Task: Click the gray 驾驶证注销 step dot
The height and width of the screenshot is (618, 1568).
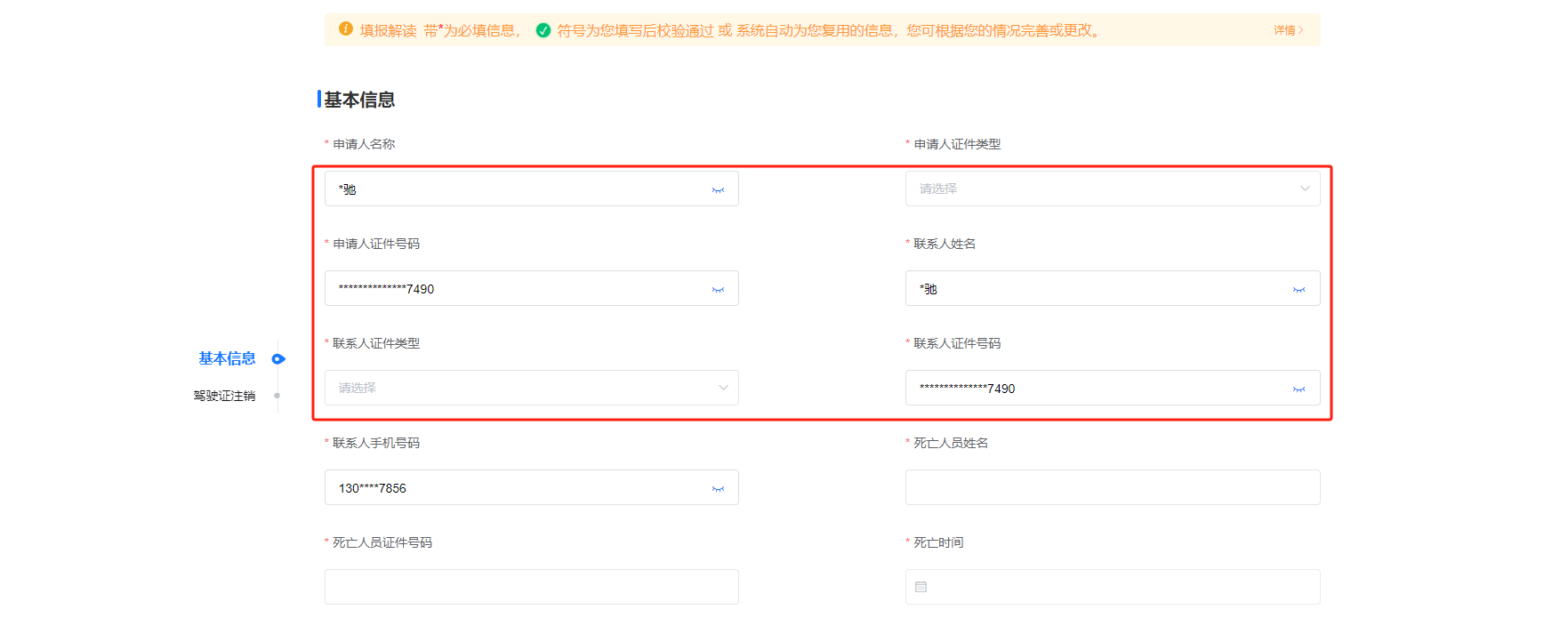Action: pos(277,396)
